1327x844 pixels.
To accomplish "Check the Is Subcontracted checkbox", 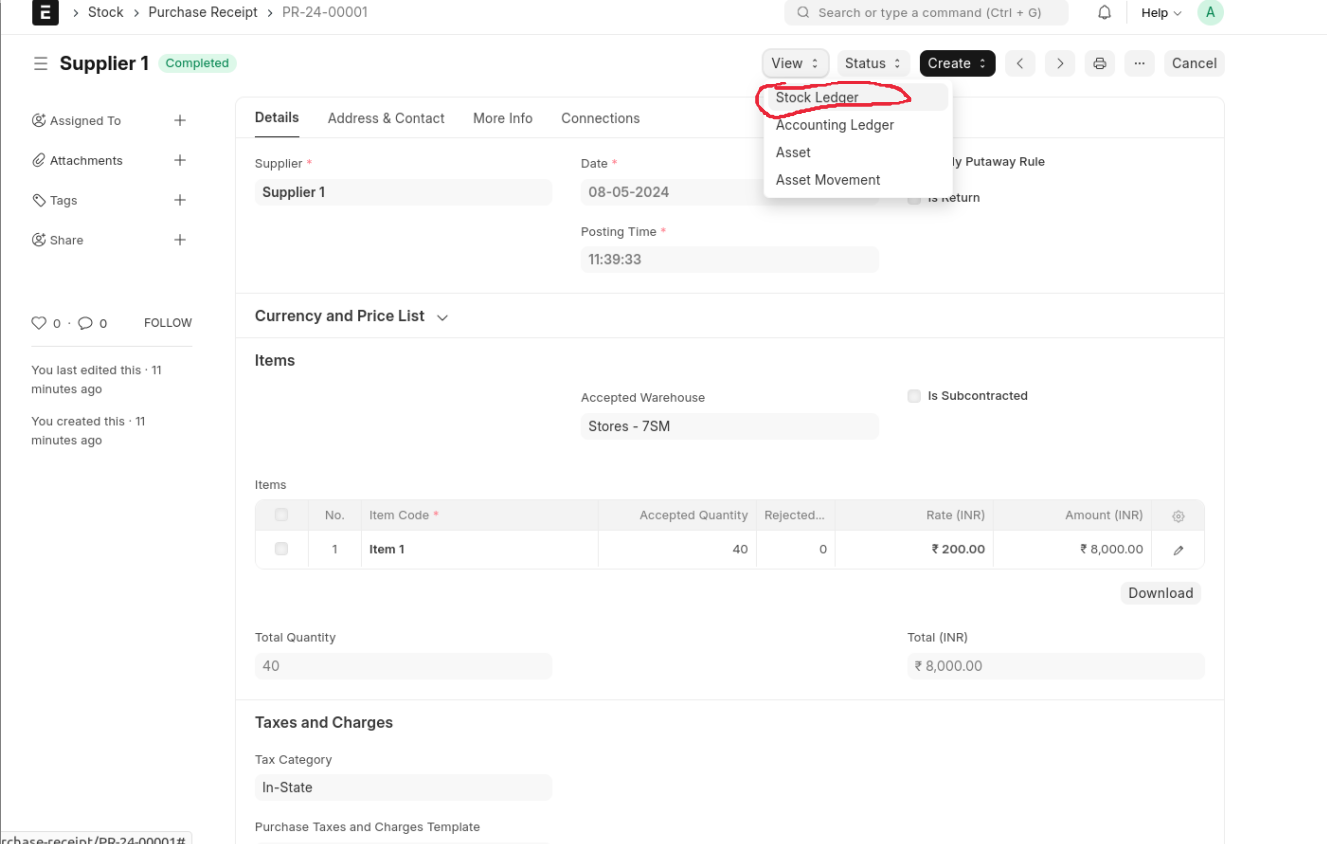I will pos(914,396).
